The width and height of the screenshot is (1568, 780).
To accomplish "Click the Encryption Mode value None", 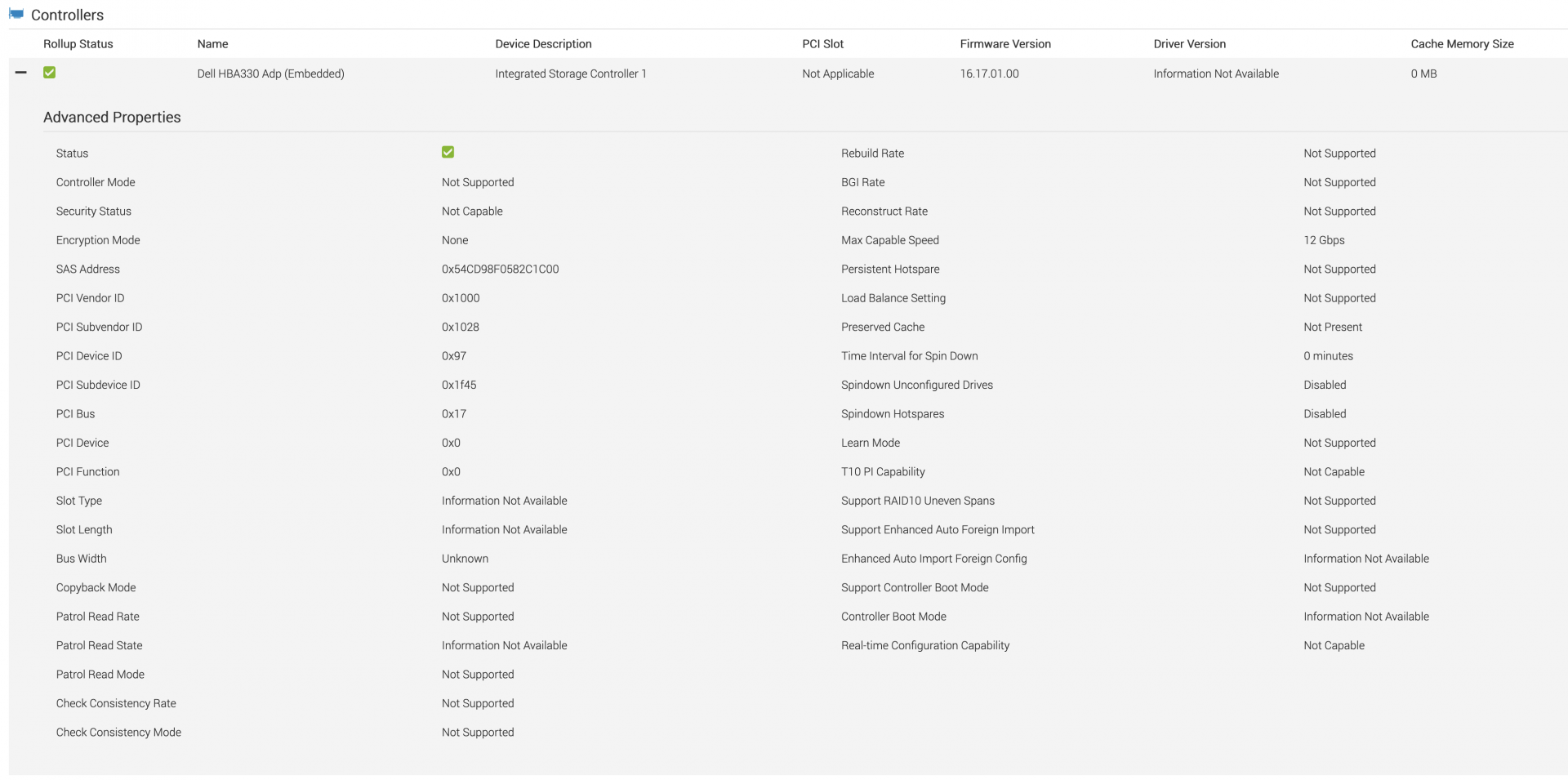I will pyautogui.click(x=455, y=240).
